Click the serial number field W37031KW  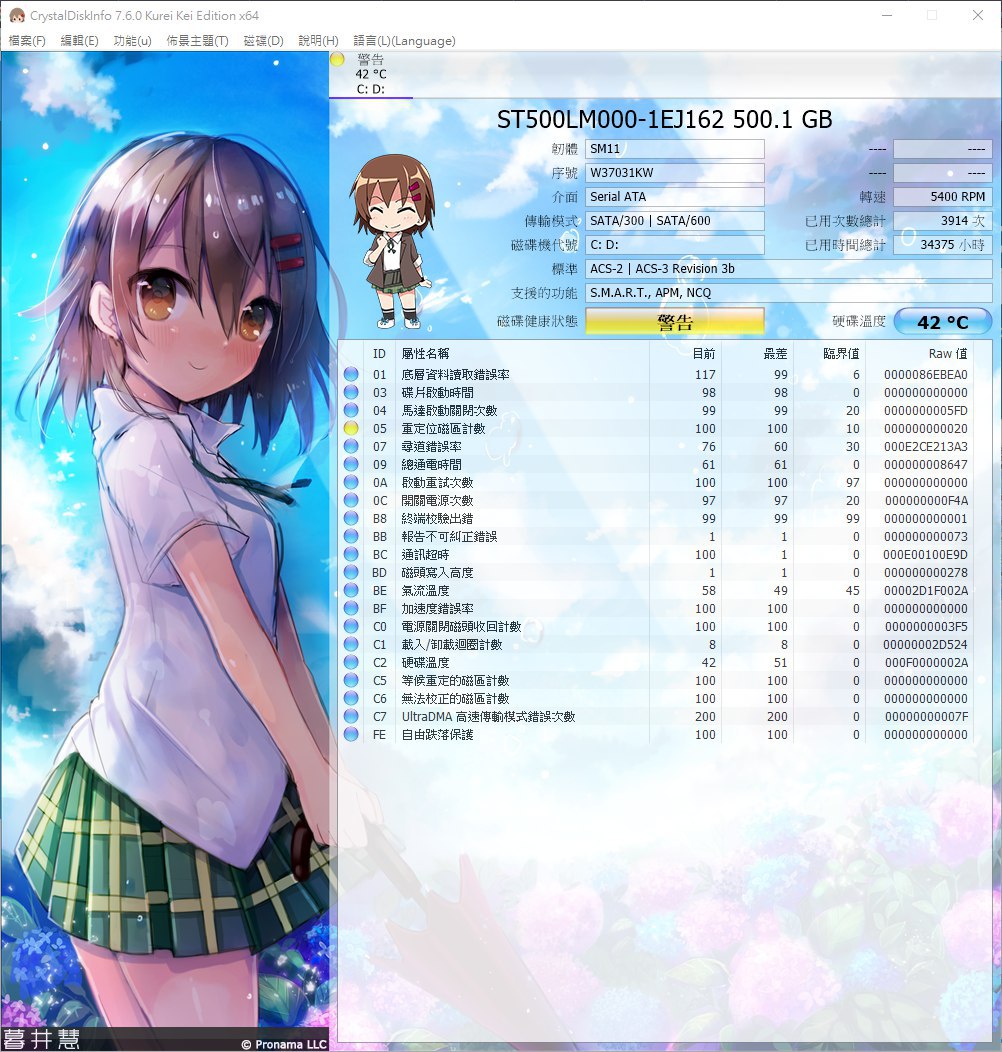pyautogui.click(x=674, y=173)
